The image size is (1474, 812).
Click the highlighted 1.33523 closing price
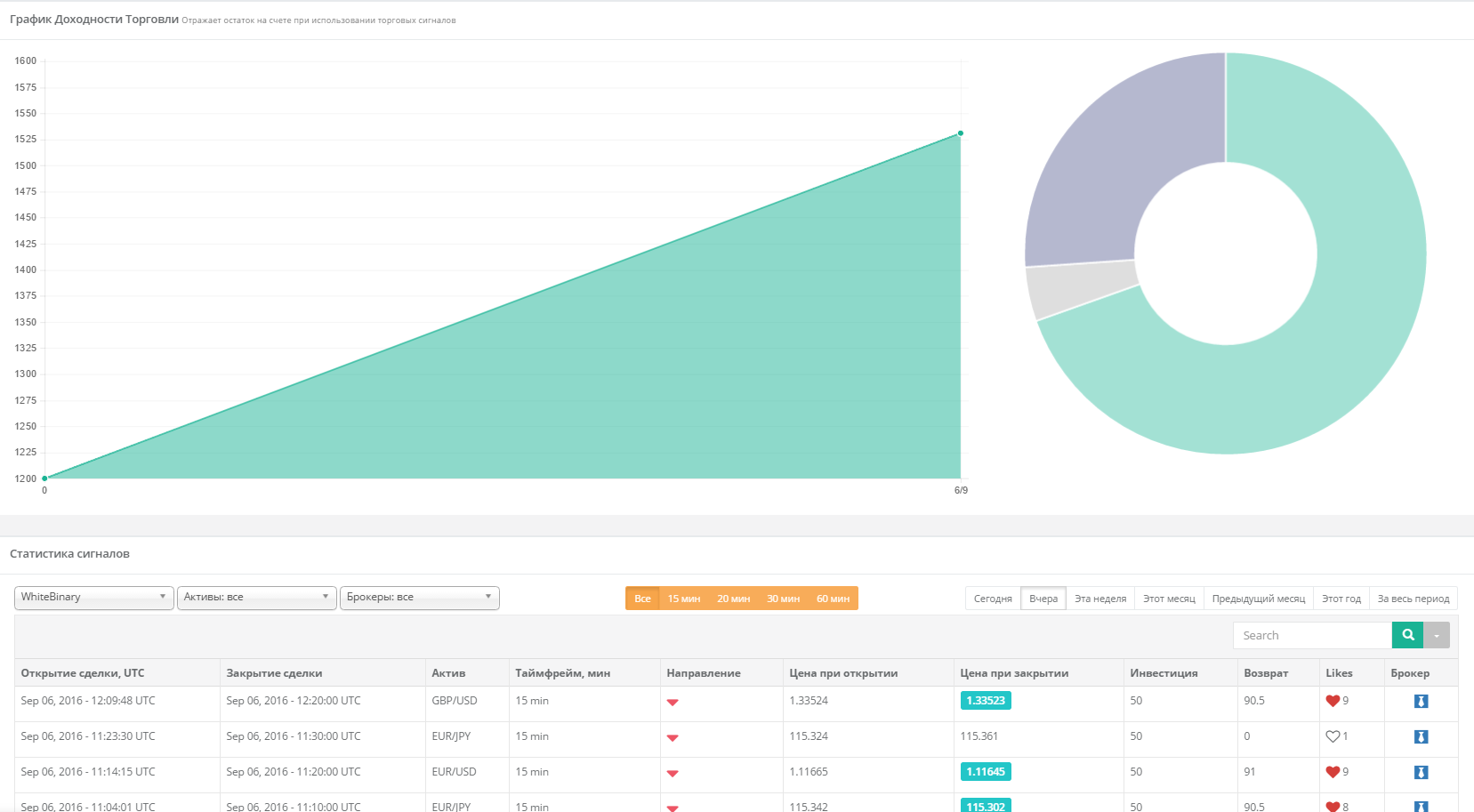[986, 701]
